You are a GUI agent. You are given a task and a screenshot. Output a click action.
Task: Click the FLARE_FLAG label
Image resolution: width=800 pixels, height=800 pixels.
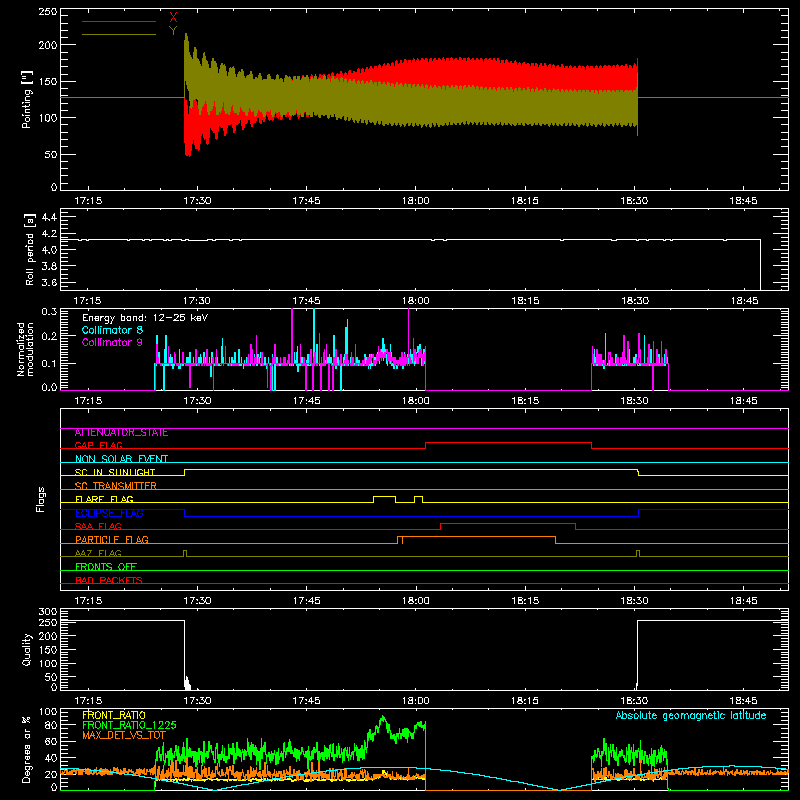pos(104,499)
